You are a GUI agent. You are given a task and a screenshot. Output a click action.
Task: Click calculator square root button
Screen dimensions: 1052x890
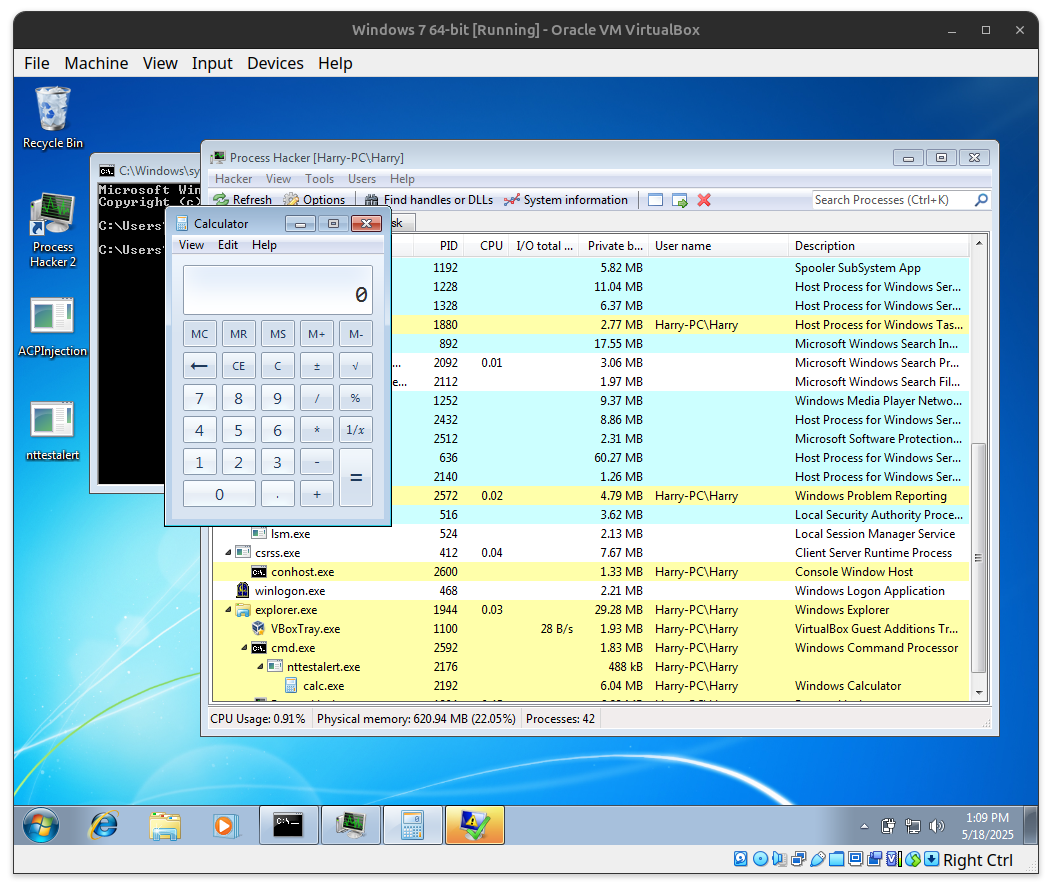point(356,366)
